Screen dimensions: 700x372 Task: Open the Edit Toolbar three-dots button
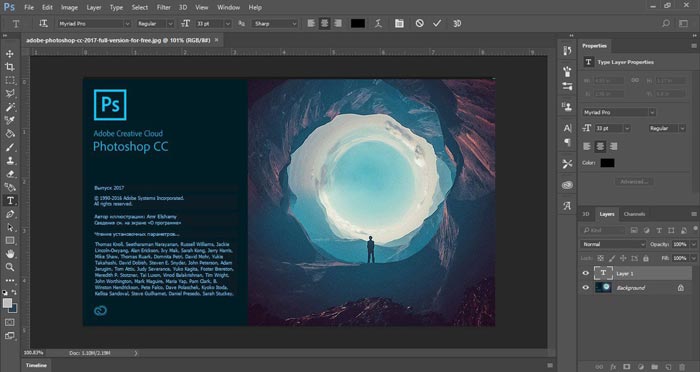tap(9, 280)
